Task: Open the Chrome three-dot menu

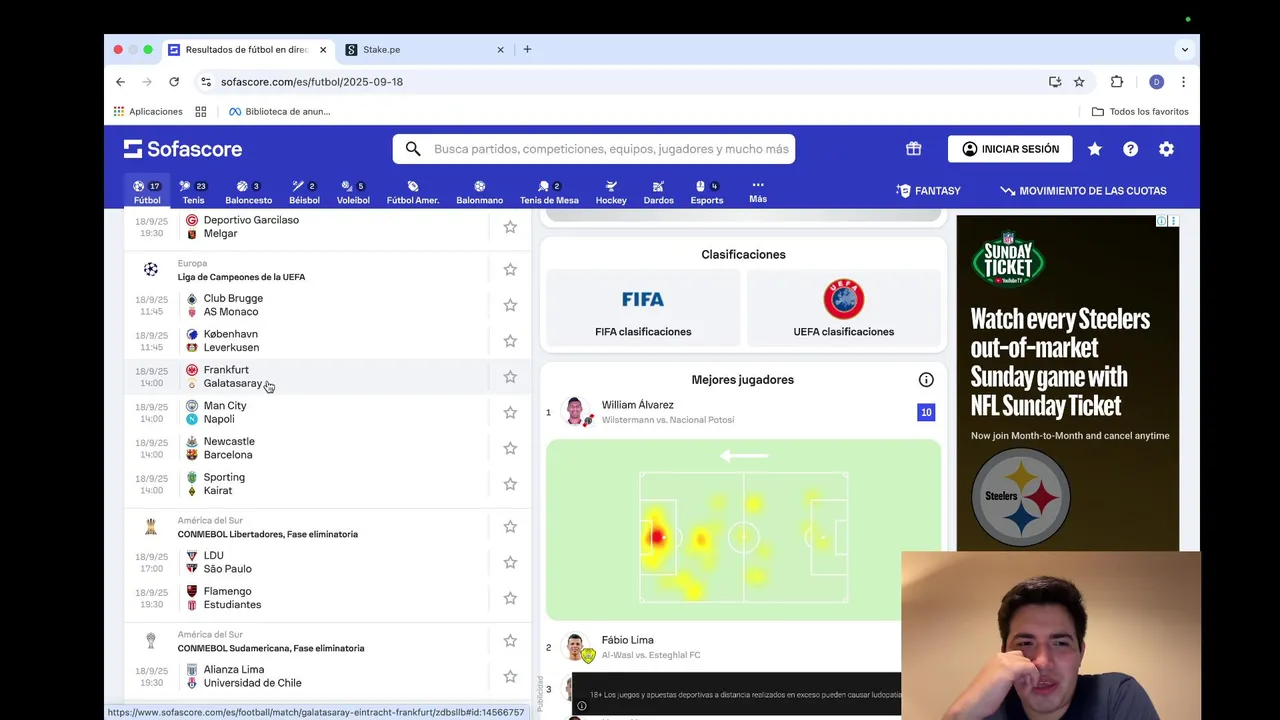Action: (x=1183, y=82)
